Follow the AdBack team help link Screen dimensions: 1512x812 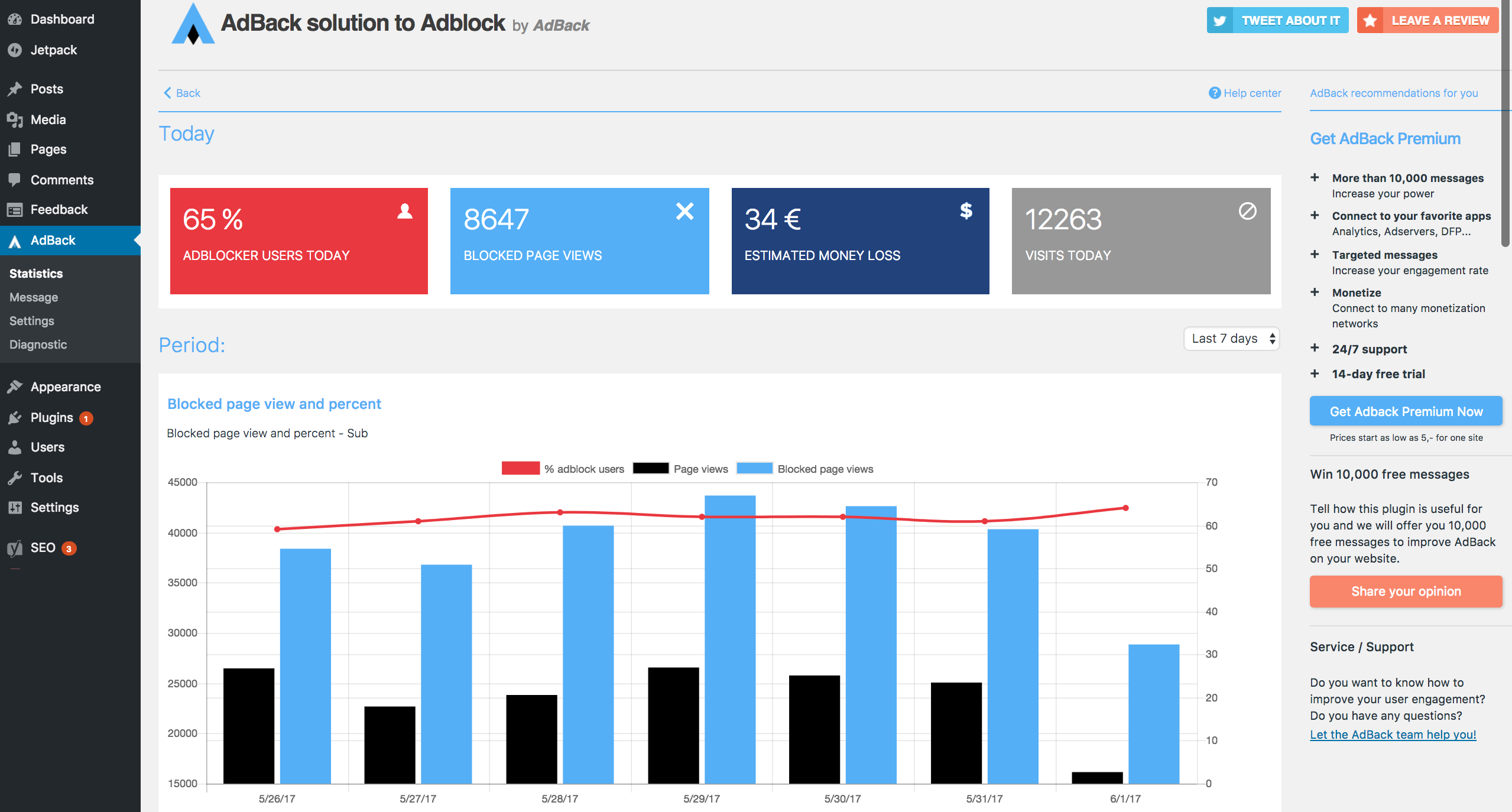tap(1393, 735)
